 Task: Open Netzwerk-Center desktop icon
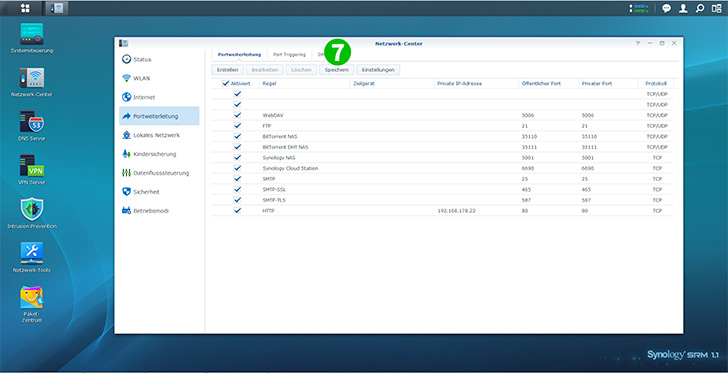coord(32,82)
